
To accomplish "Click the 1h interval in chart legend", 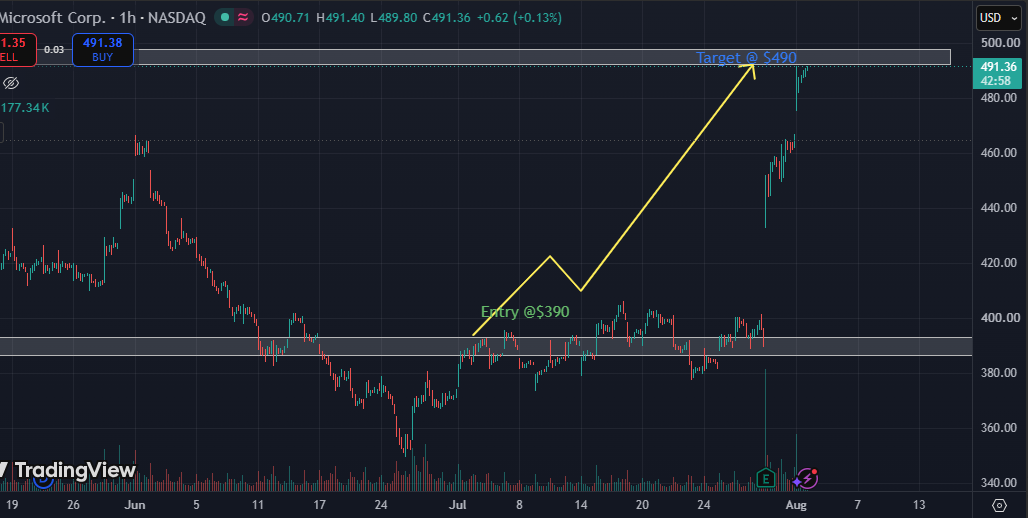I will pos(127,18).
